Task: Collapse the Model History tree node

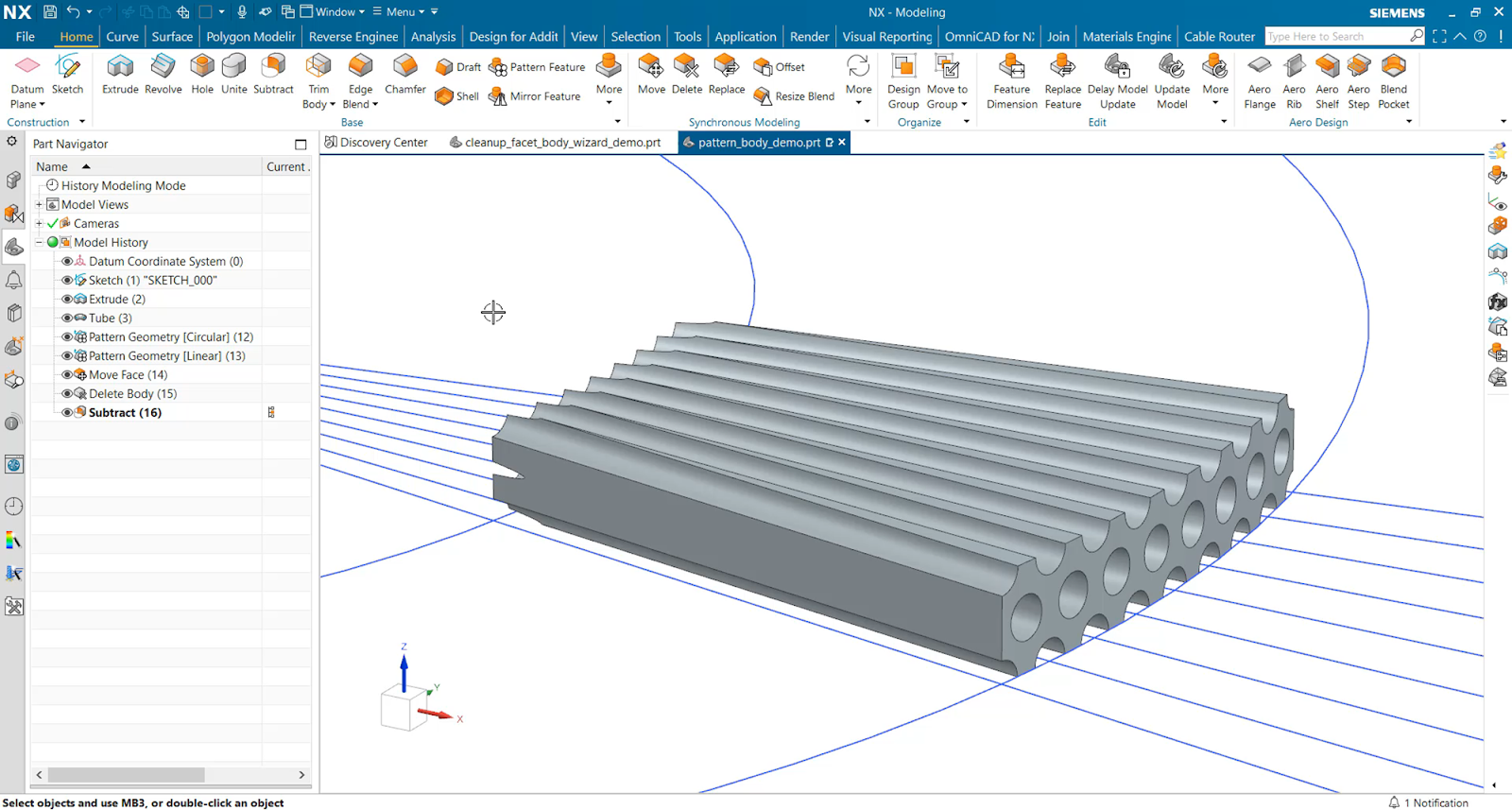Action: [39, 243]
